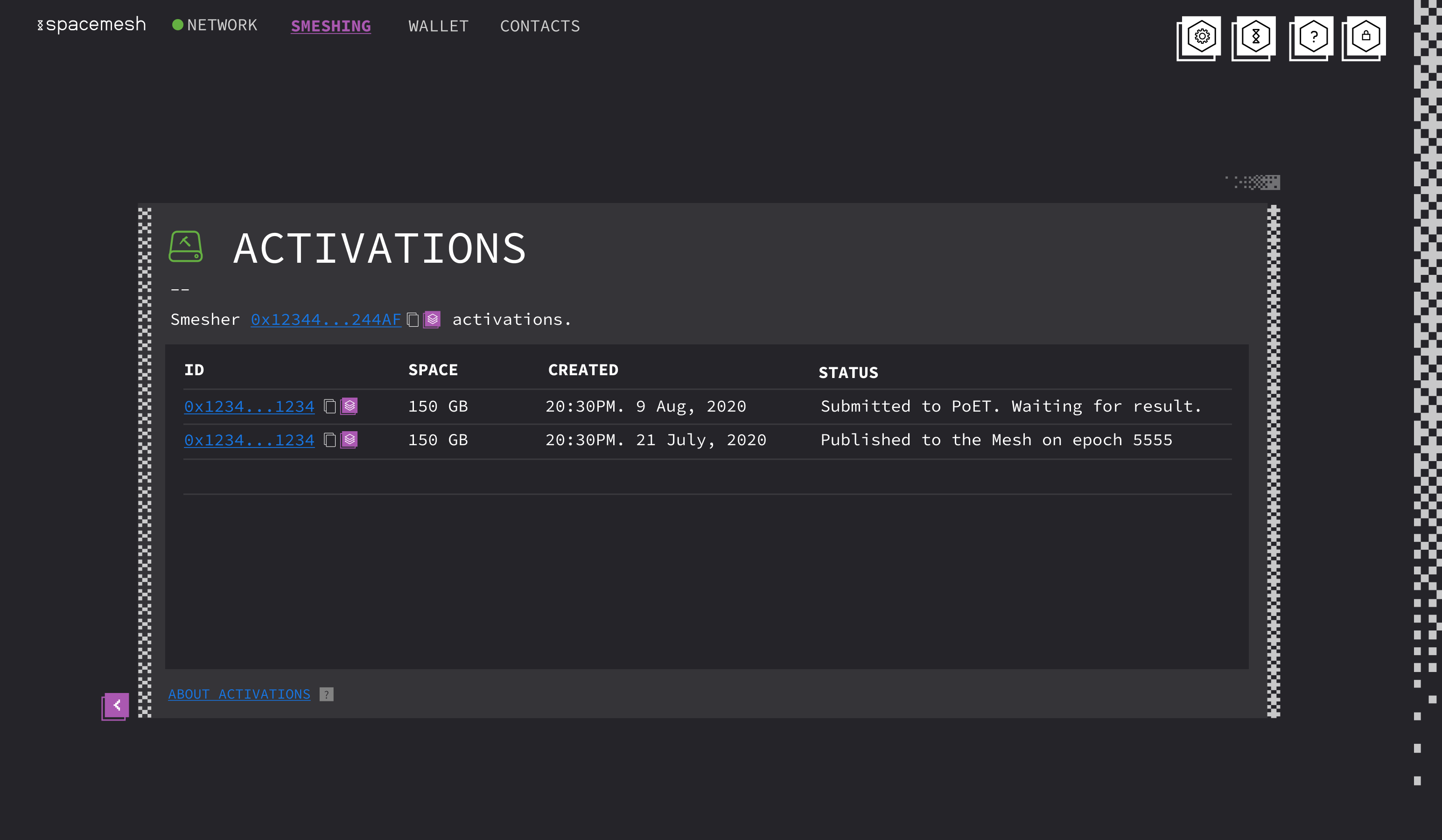Open the ABOUT ACTIVATIONS link
The image size is (1442, 840).
click(239, 694)
